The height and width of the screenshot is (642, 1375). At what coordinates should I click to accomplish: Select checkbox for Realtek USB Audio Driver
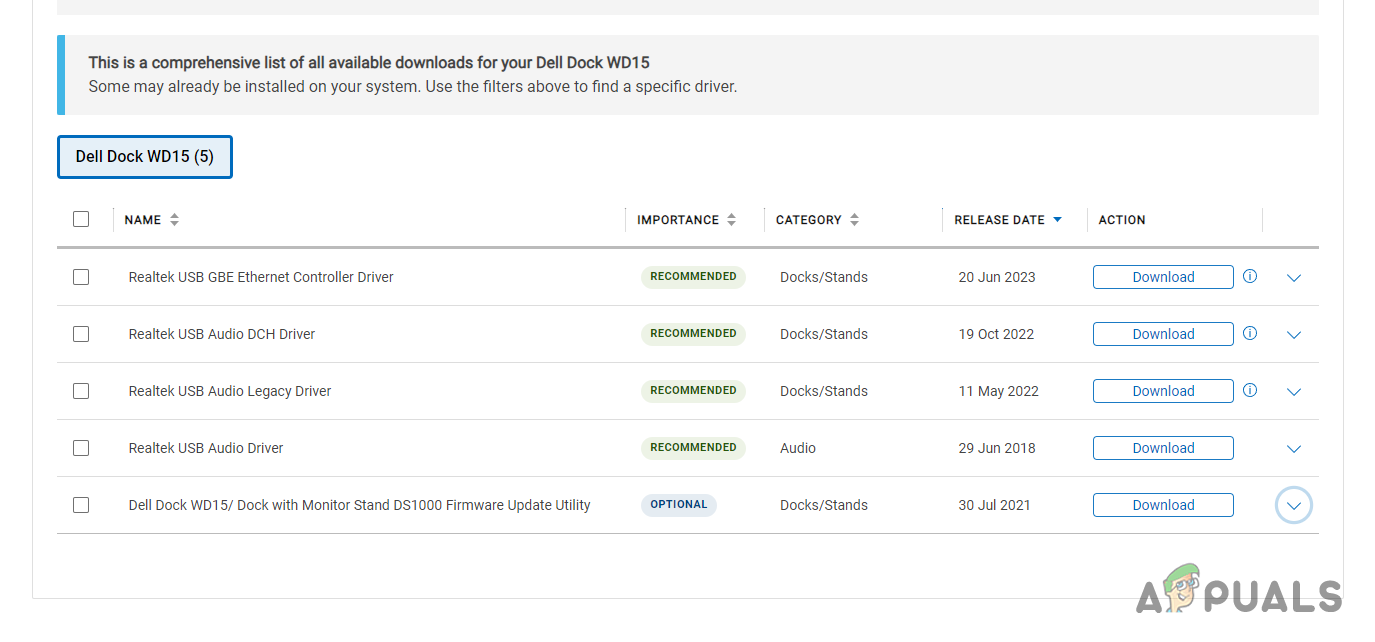pyautogui.click(x=81, y=448)
